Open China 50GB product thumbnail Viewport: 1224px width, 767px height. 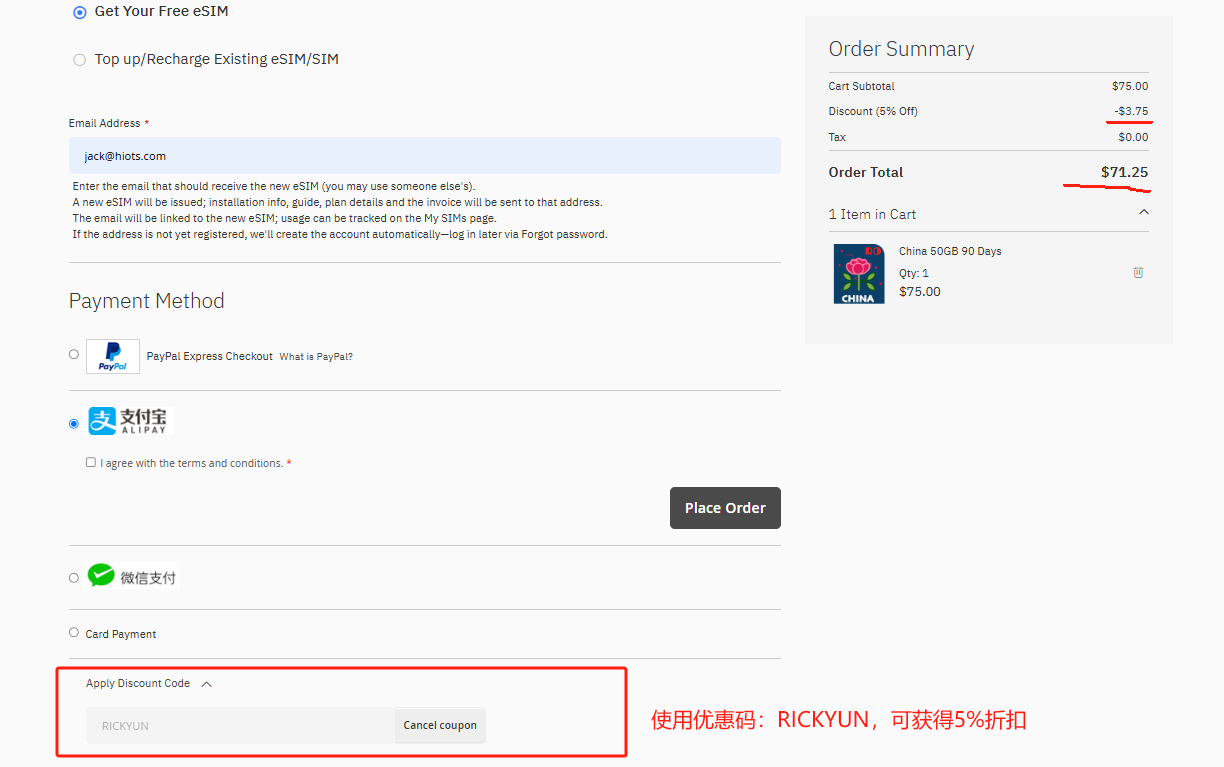pos(859,273)
